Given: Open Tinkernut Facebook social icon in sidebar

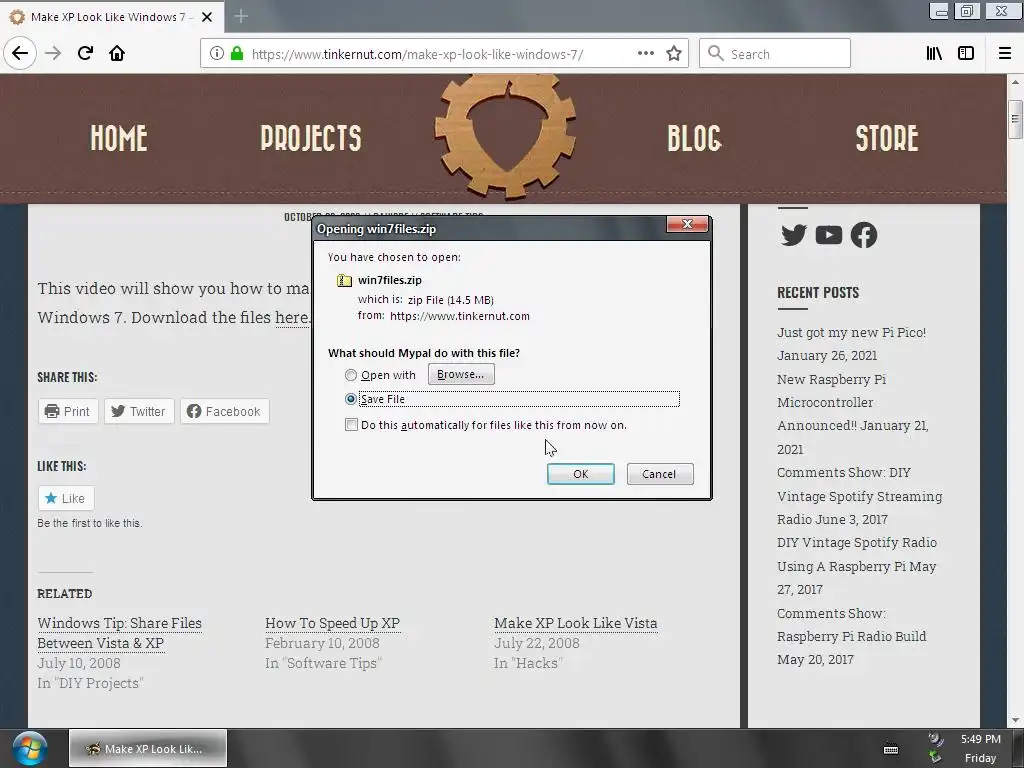Looking at the screenshot, I should (x=864, y=235).
